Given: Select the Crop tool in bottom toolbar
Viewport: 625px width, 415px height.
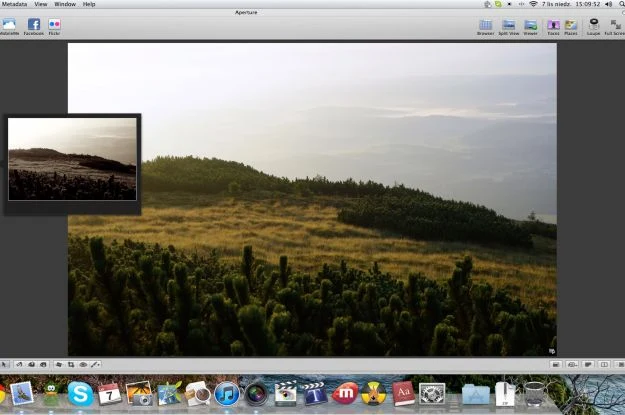Looking at the screenshot, I should (71, 364).
